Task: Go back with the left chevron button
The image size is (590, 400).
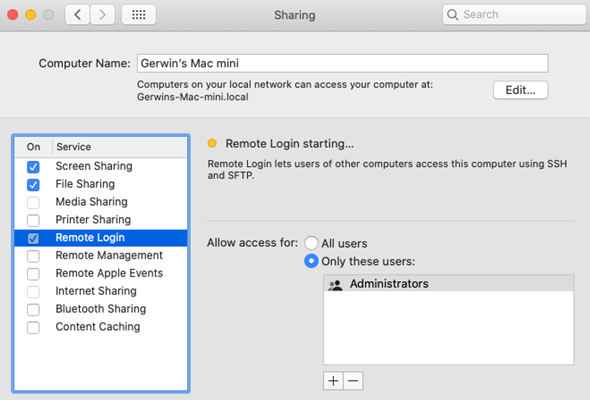Action: pyautogui.click(x=78, y=15)
